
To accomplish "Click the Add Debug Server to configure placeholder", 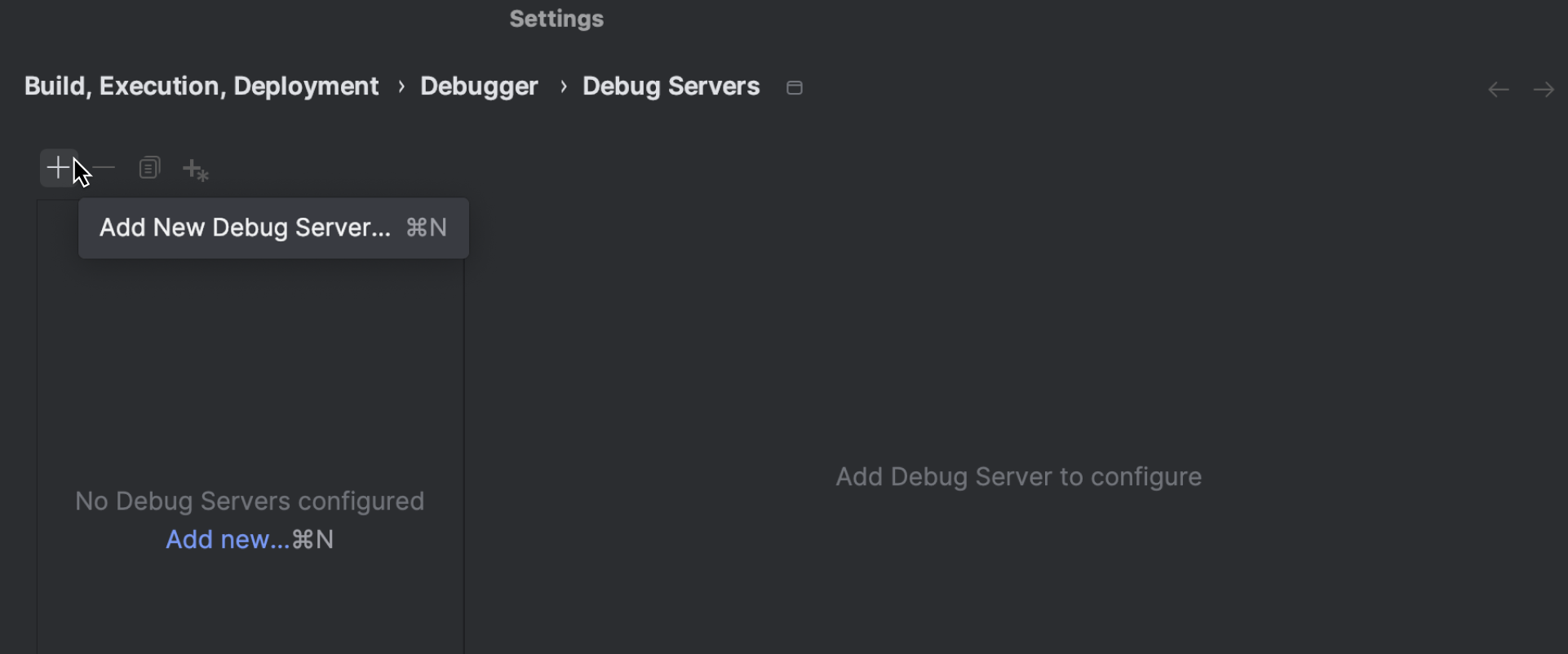I will coord(1018,476).
